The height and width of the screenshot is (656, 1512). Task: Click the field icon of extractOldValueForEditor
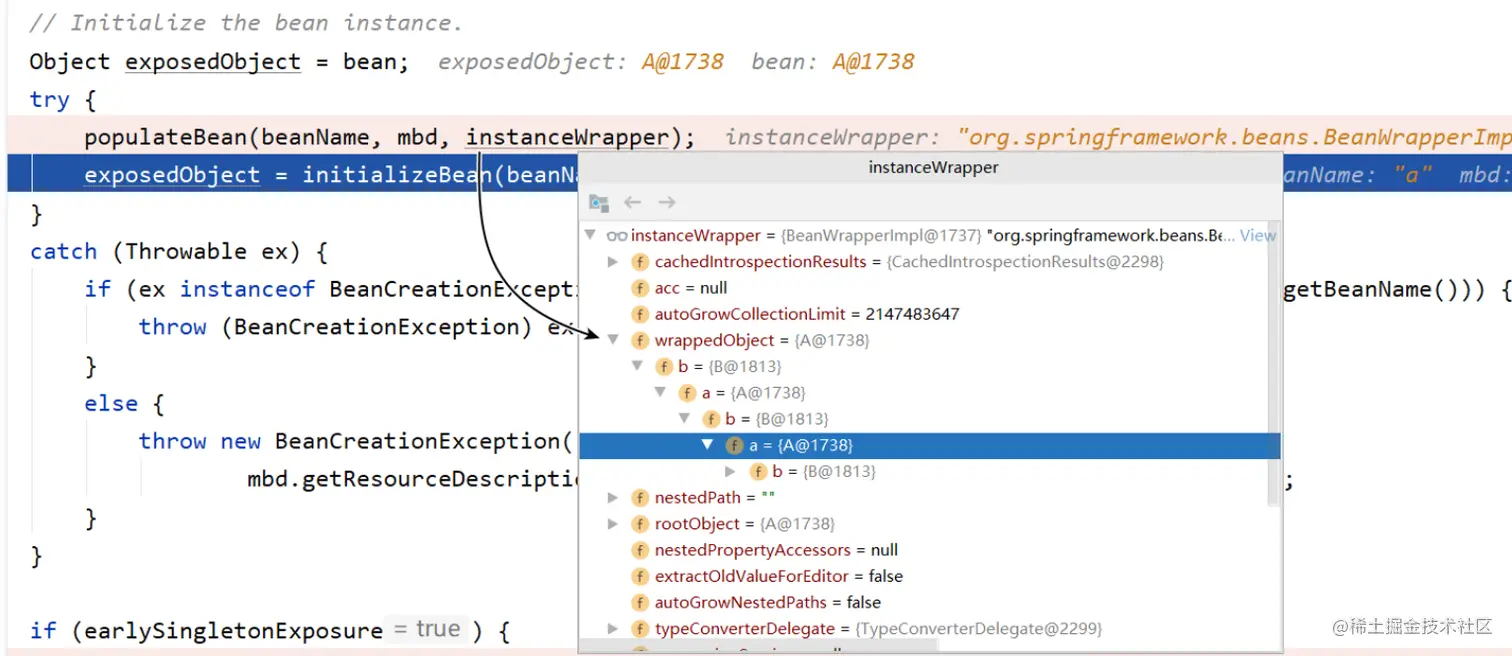coord(640,576)
